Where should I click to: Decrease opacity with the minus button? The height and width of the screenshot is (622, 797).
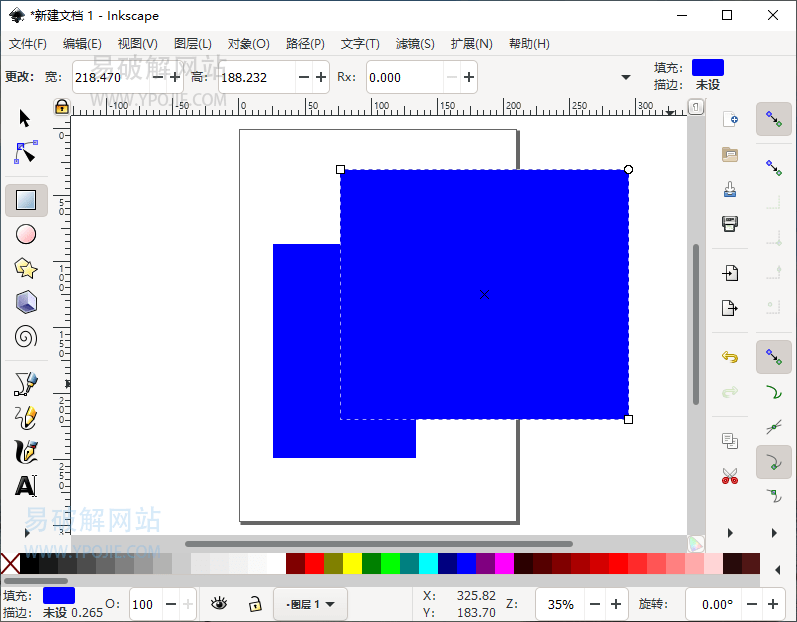[x=171, y=604]
